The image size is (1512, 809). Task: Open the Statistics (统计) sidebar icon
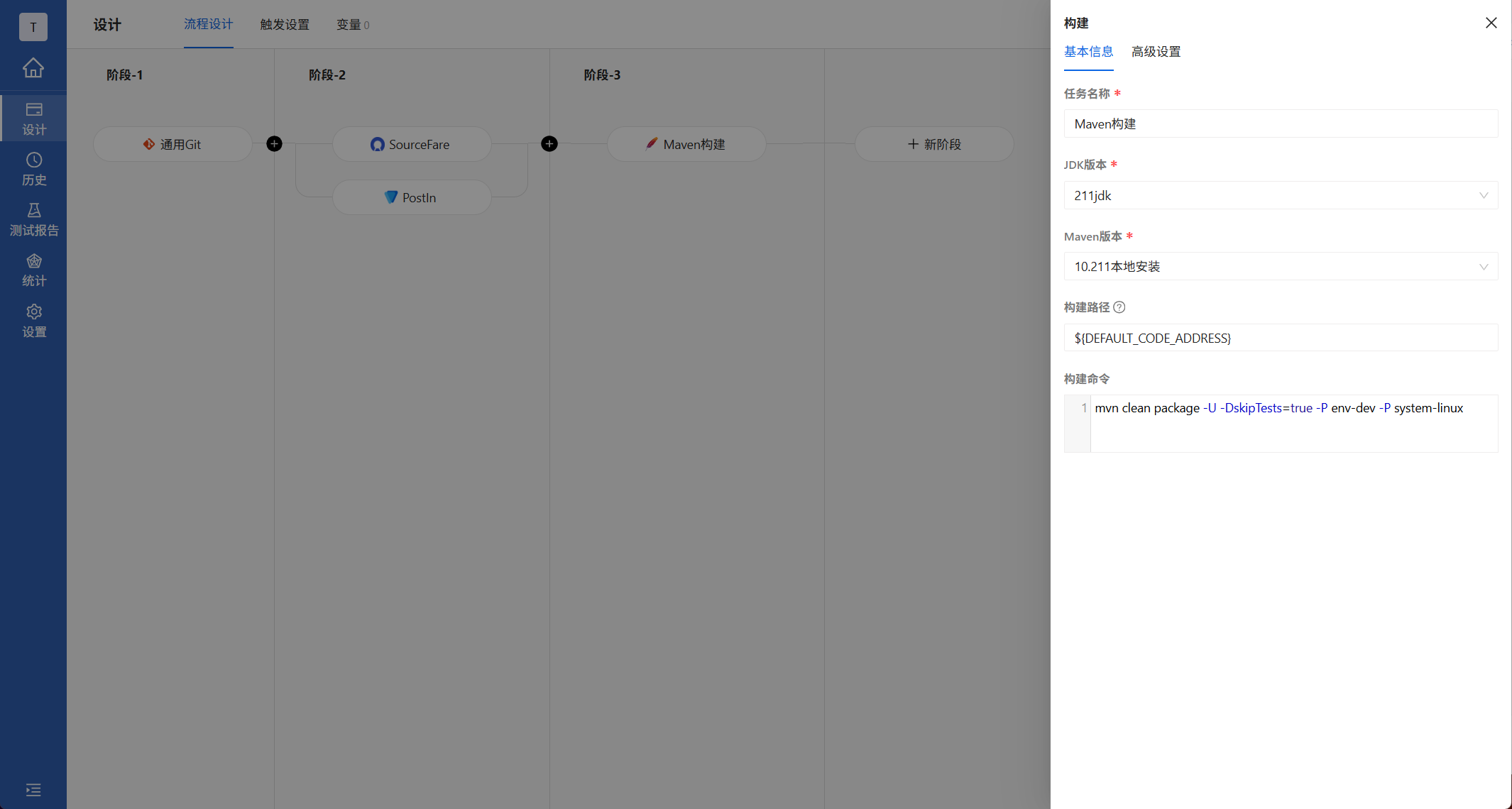(x=33, y=270)
